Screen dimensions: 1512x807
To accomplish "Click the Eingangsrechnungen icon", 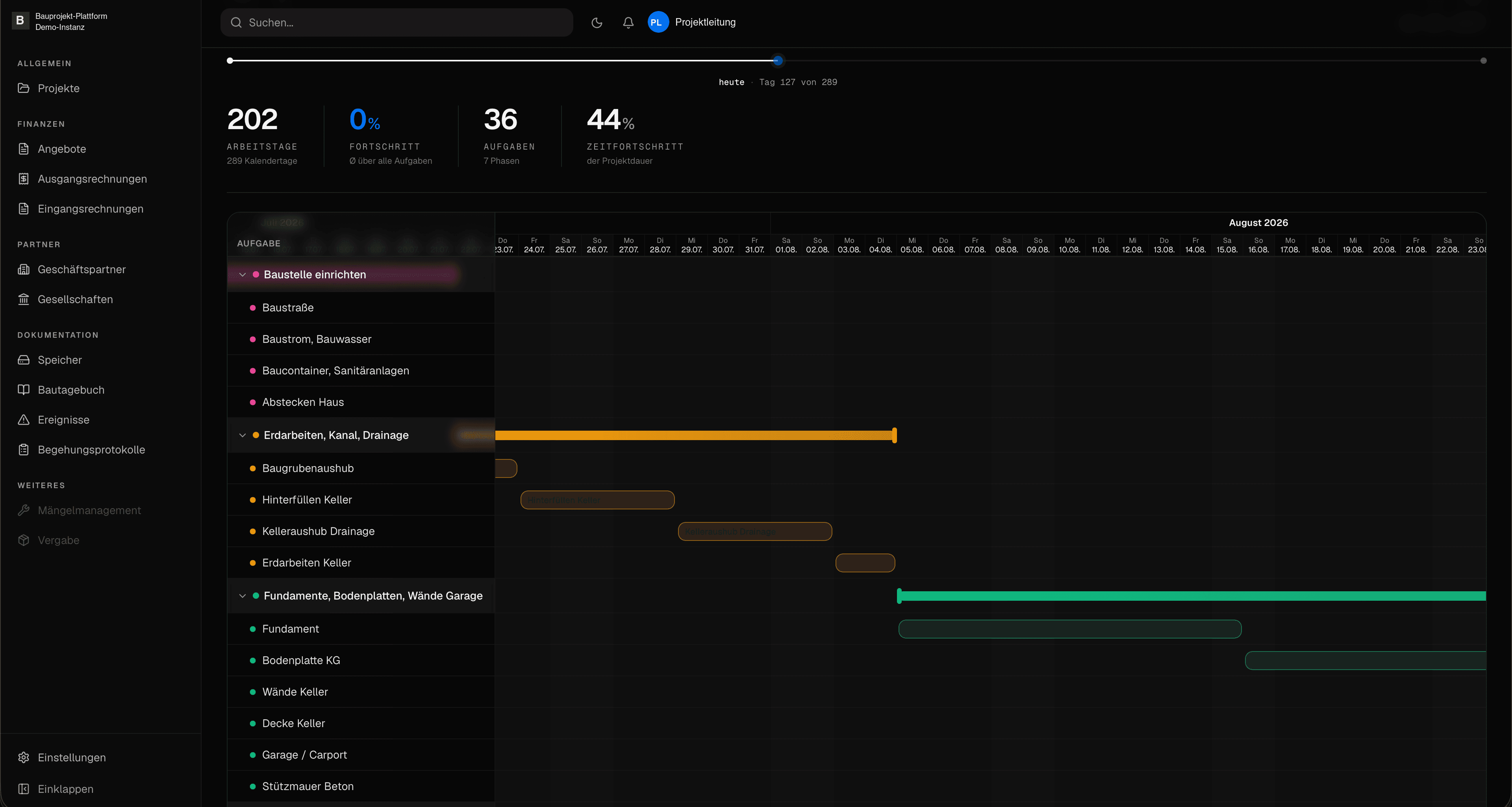I will [x=24, y=208].
